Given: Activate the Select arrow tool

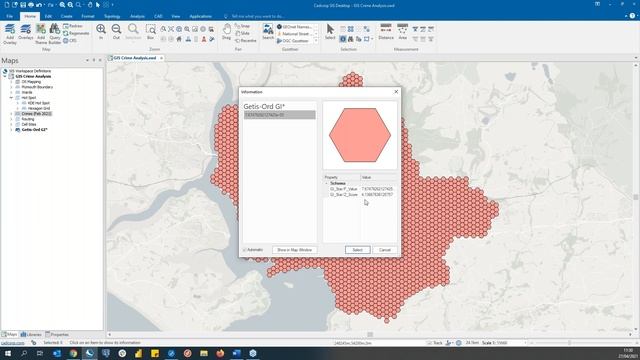Looking at the screenshot, I should (x=330, y=31).
